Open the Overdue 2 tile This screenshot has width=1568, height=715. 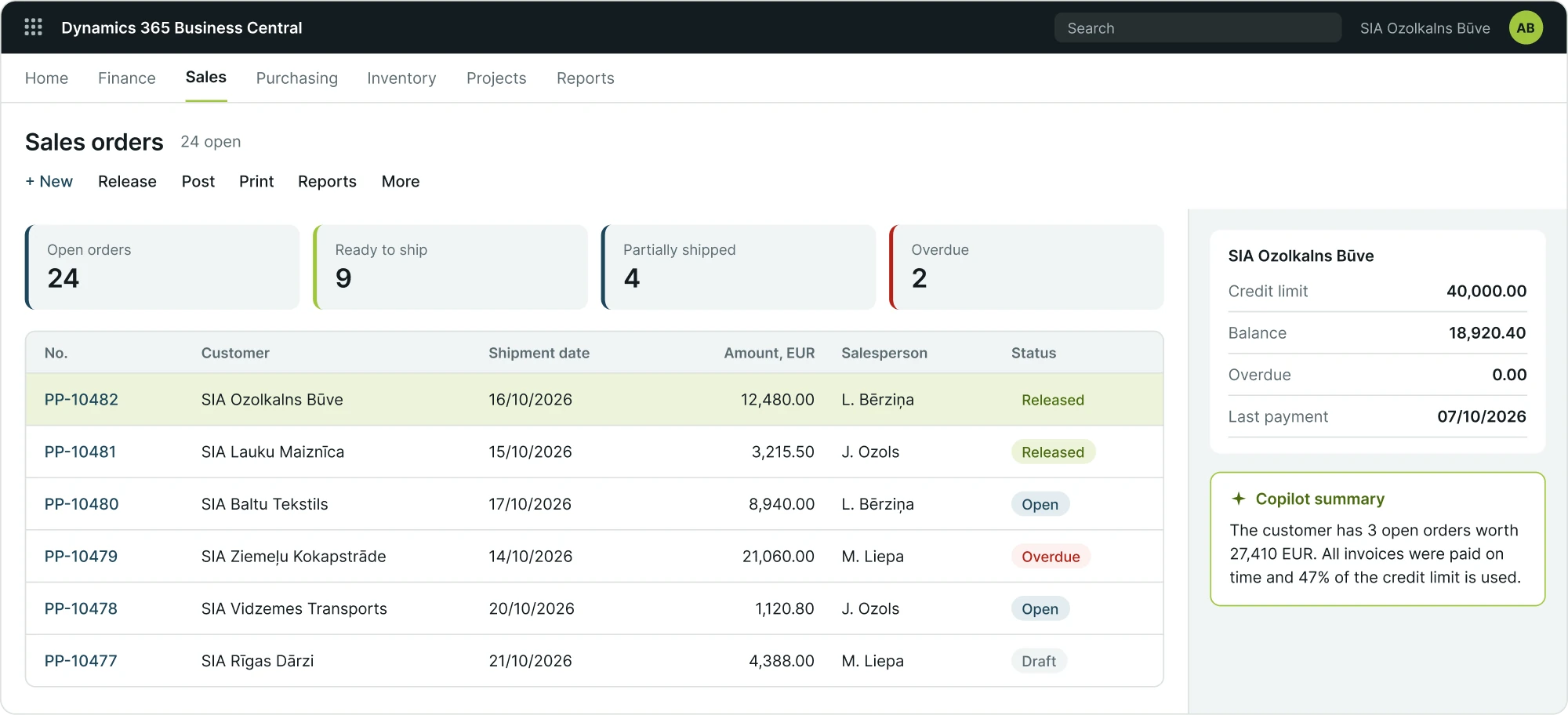tap(1026, 267)
